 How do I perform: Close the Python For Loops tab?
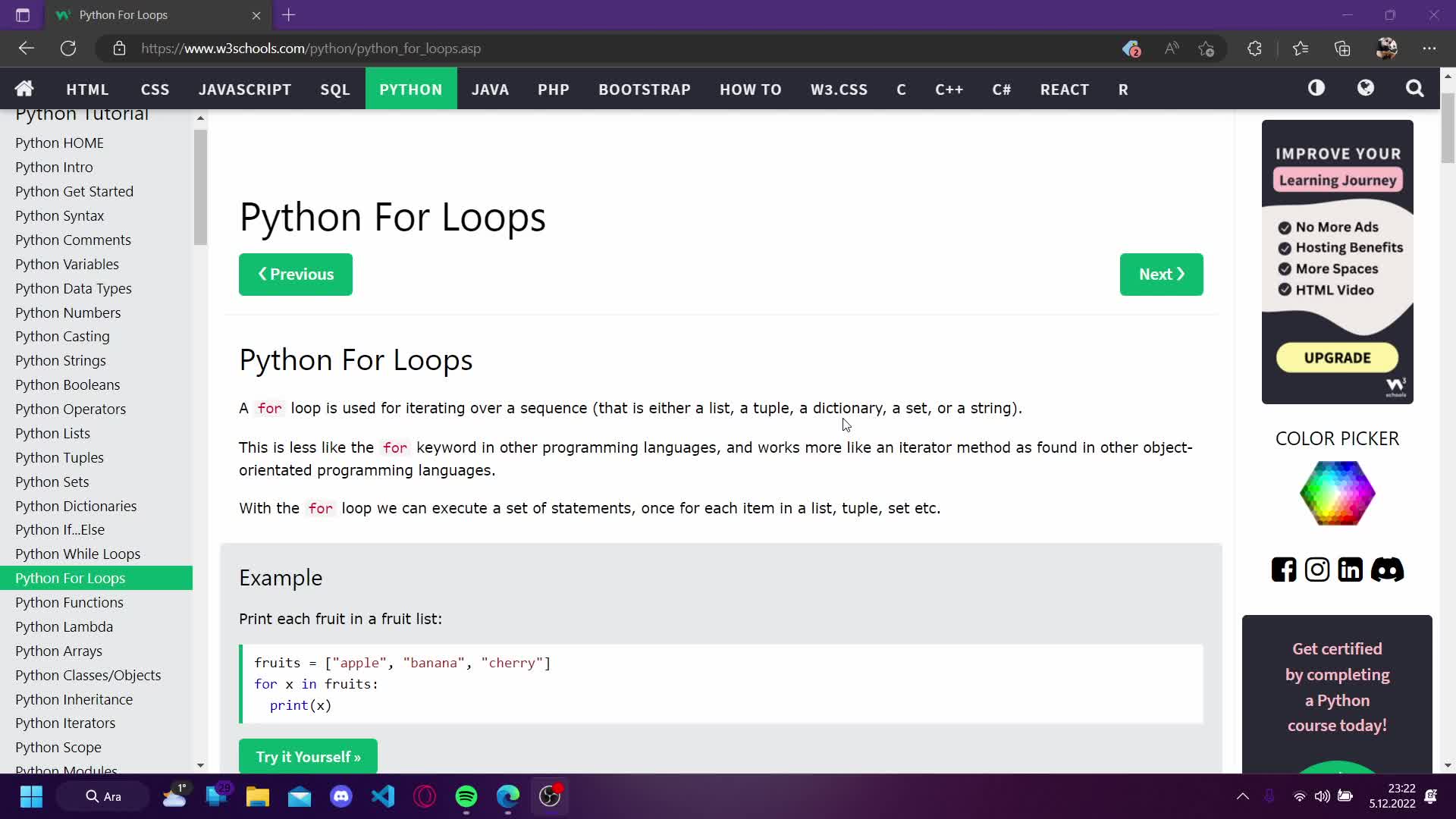pos(256,15)
